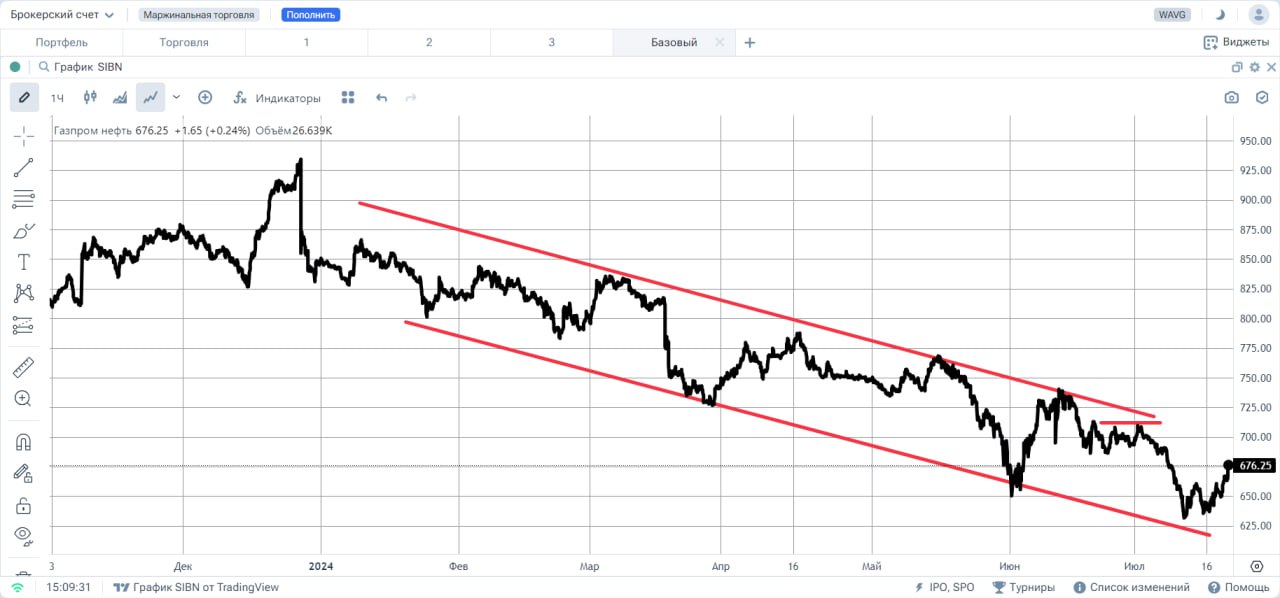
Task: Hide all drawings with the eye icon
Action: [x=23, y=534]
